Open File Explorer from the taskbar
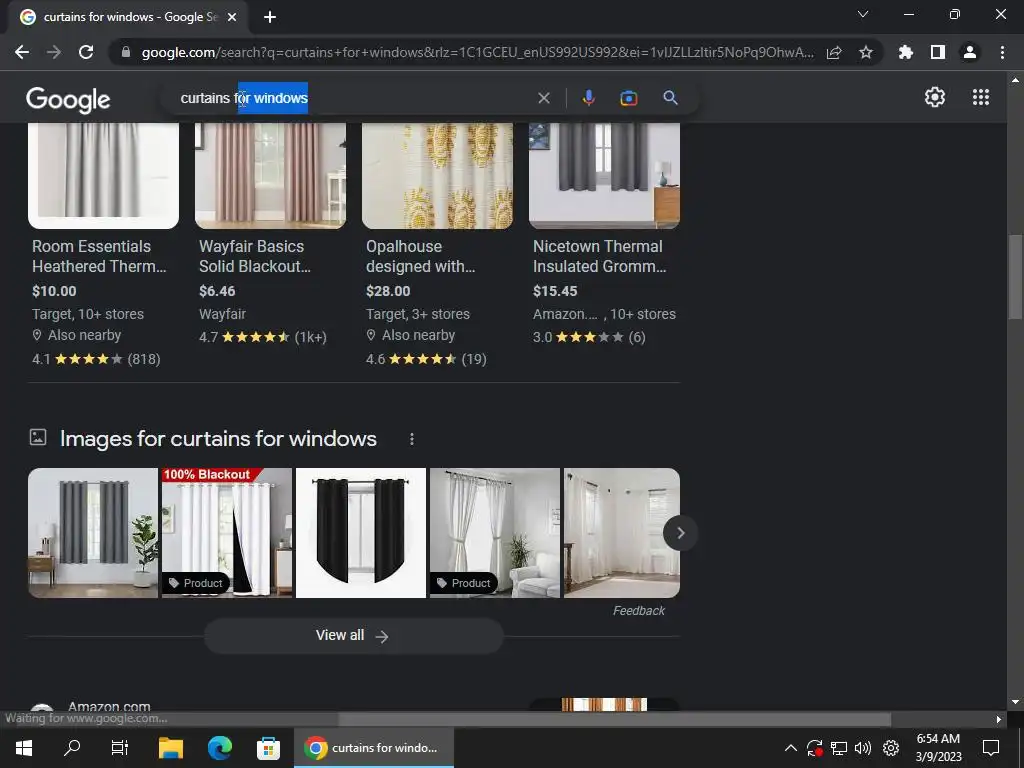 pyautogui.click(x=171, y=748)
